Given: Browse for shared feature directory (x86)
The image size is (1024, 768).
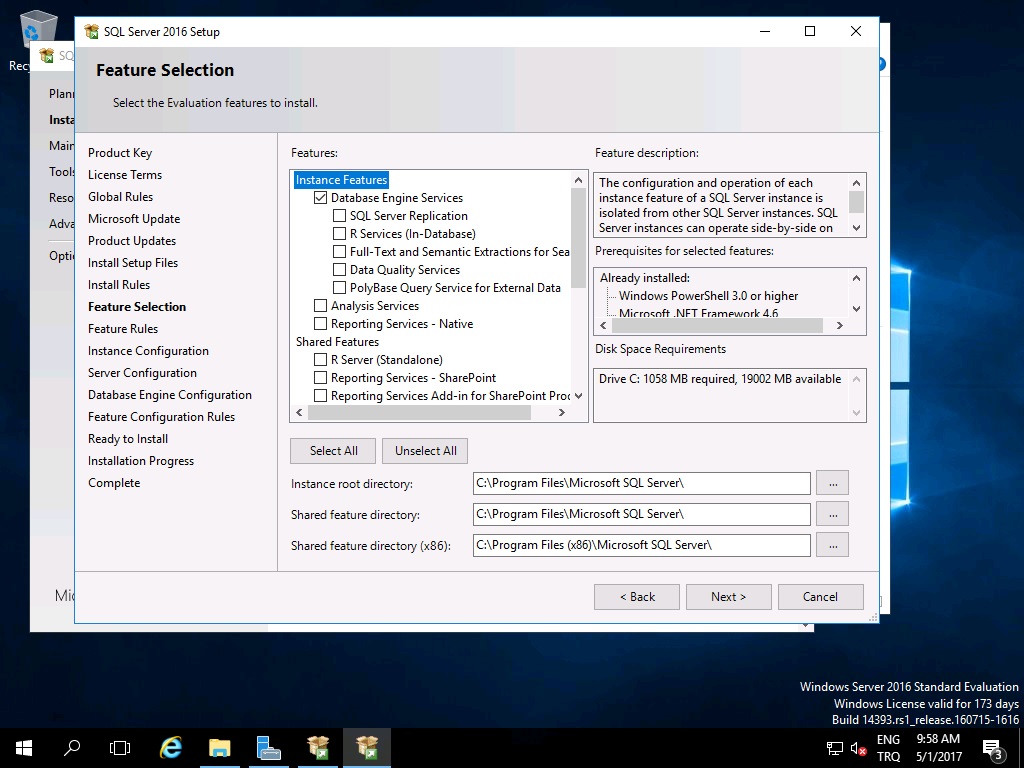Looking at the screenshot, I should click(833, 545).
